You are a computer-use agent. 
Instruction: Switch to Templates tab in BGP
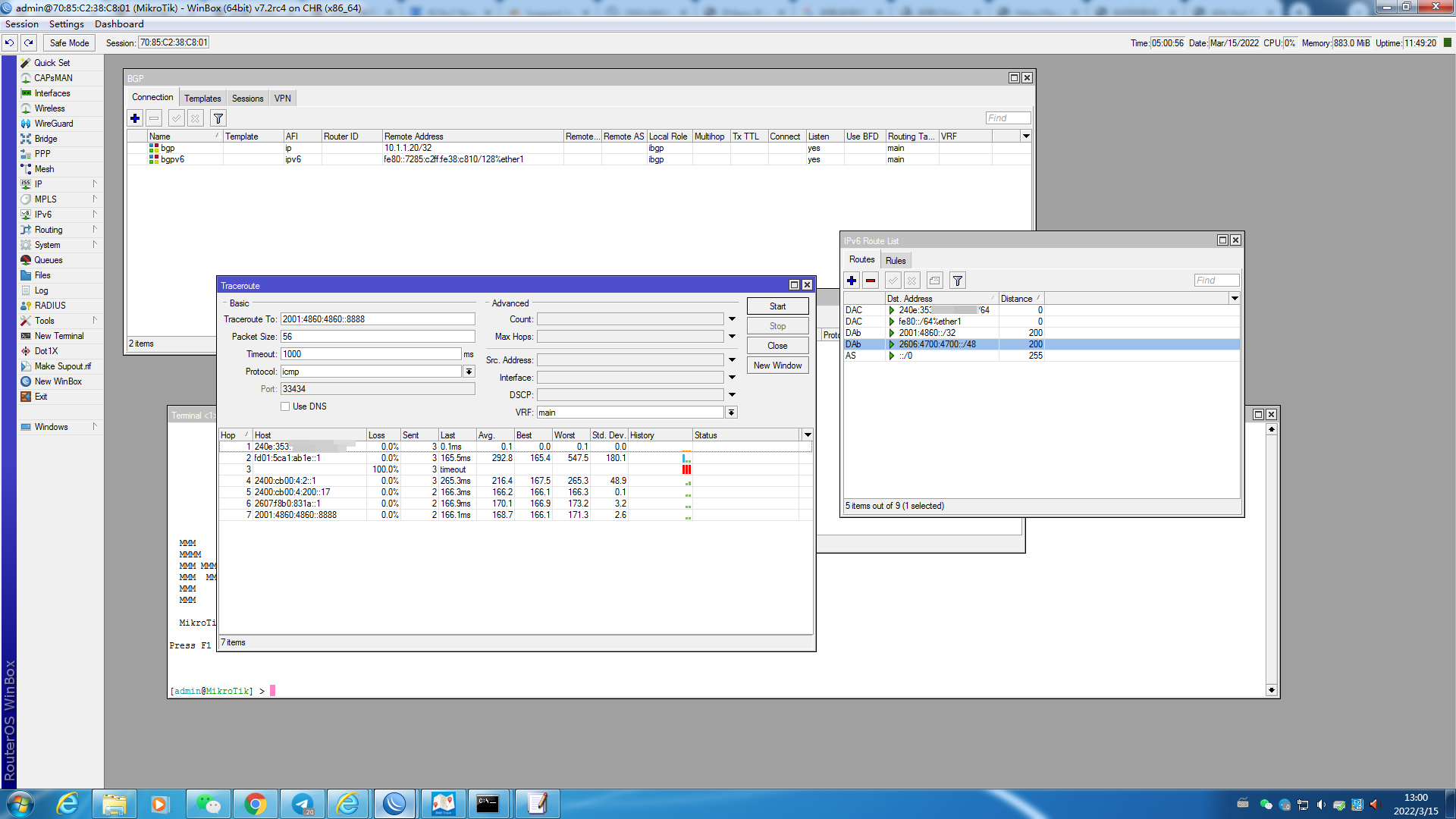point(202,99)
